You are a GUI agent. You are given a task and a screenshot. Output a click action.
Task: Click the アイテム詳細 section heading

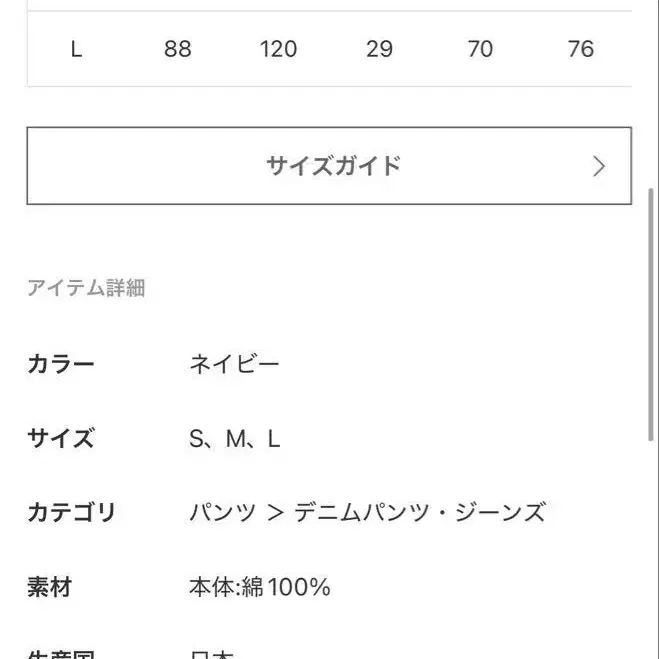86,289
